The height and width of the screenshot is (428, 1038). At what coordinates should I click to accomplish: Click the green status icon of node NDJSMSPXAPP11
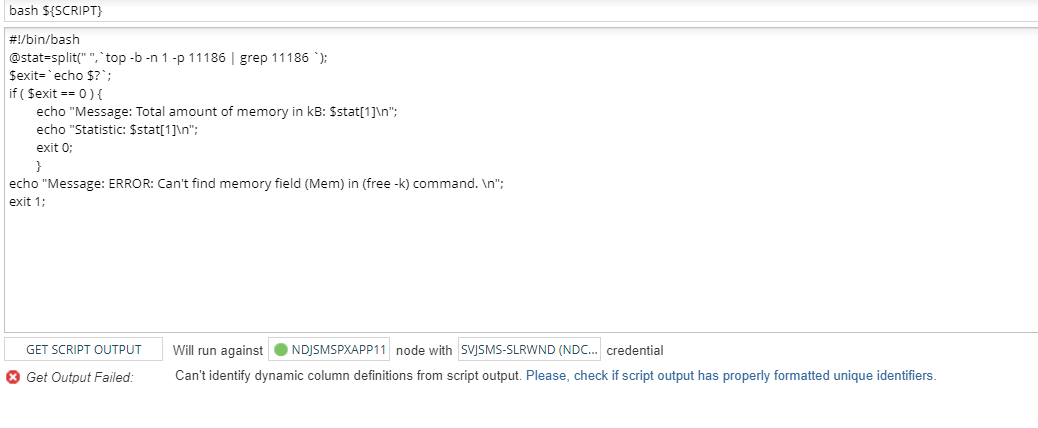tap(281, 350)
